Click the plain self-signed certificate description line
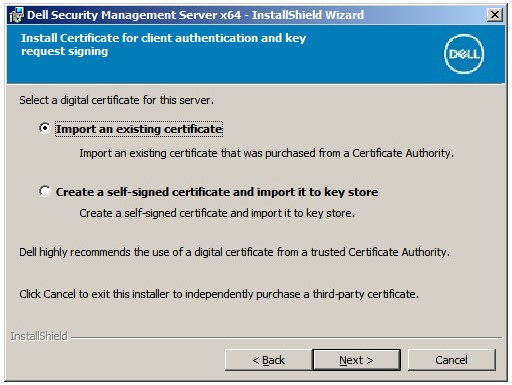Screen dimensions: 512x385 click(x=217, y=213)
